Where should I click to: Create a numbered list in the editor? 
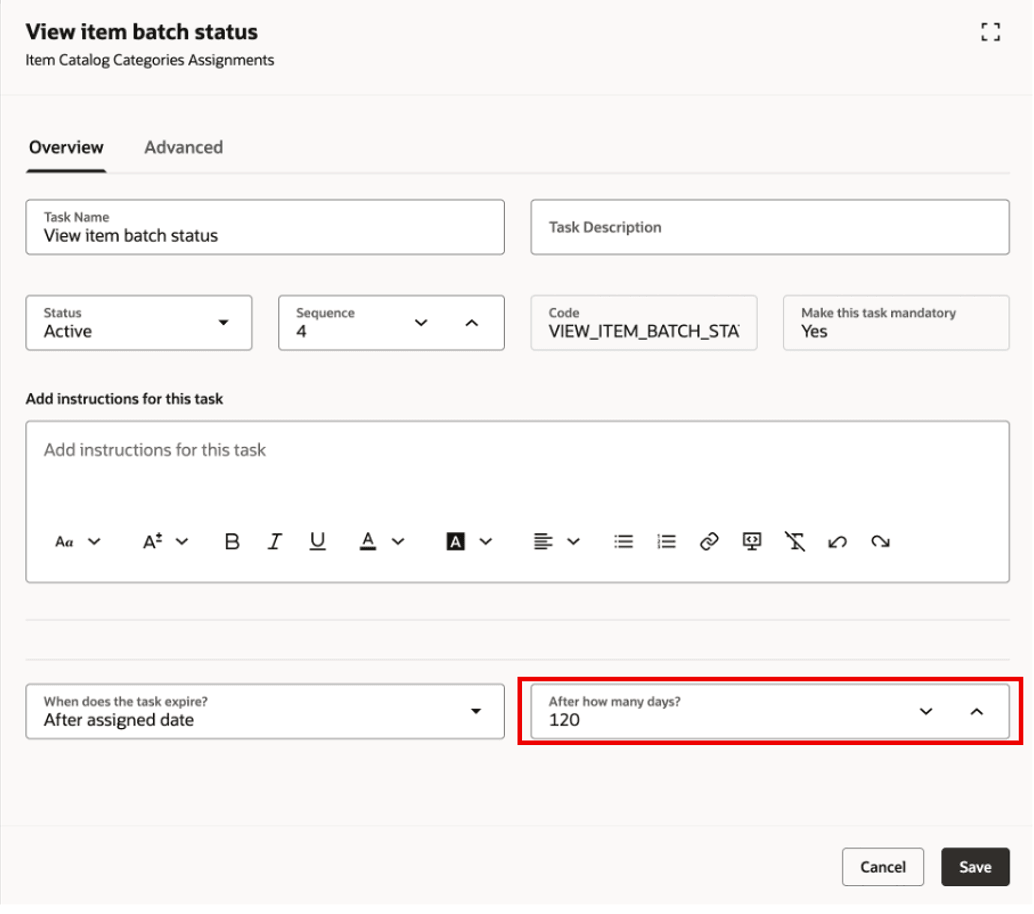[666, 541]
